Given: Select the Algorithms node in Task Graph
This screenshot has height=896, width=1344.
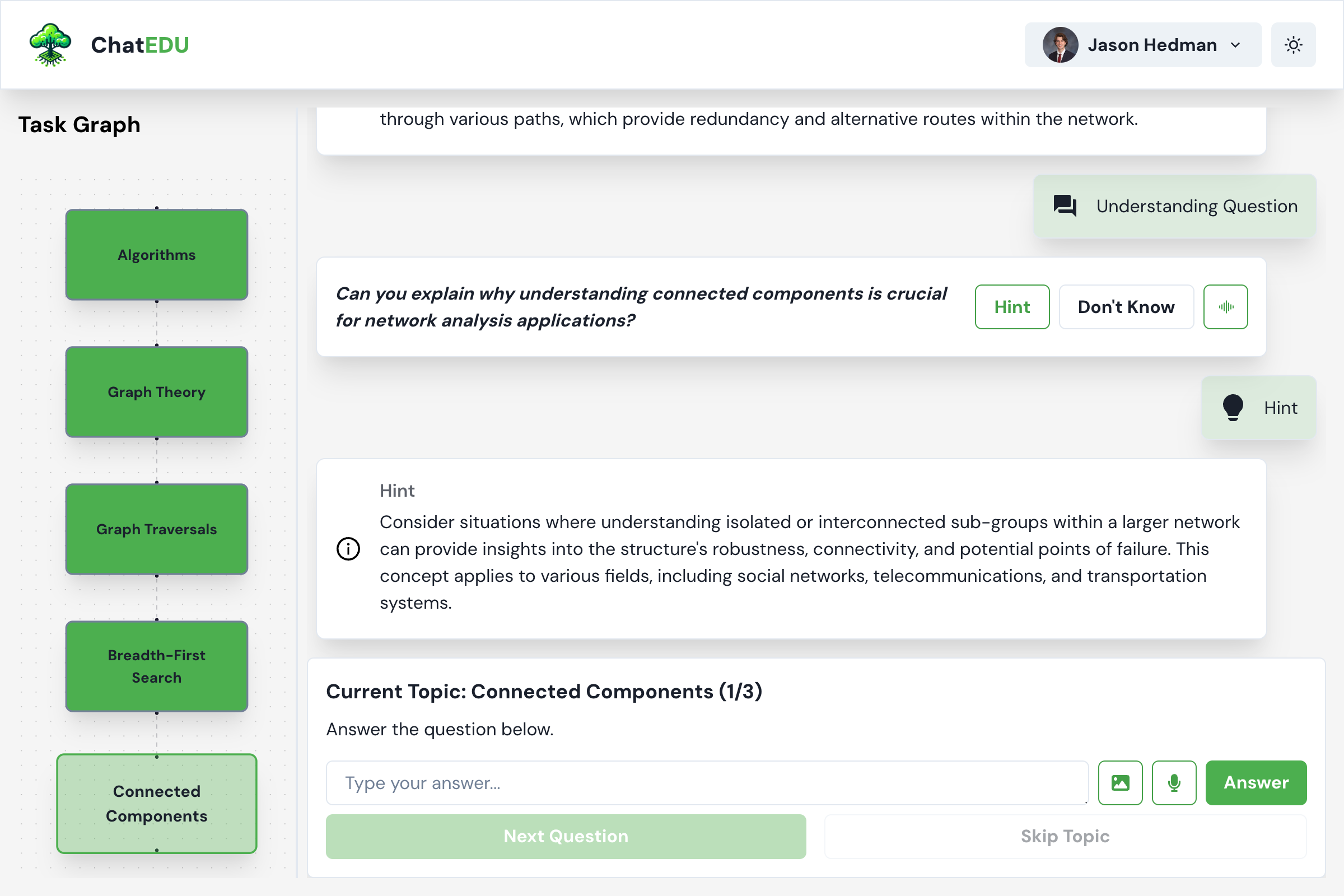Looking at the screenshot, I should [x=157, y=255].
